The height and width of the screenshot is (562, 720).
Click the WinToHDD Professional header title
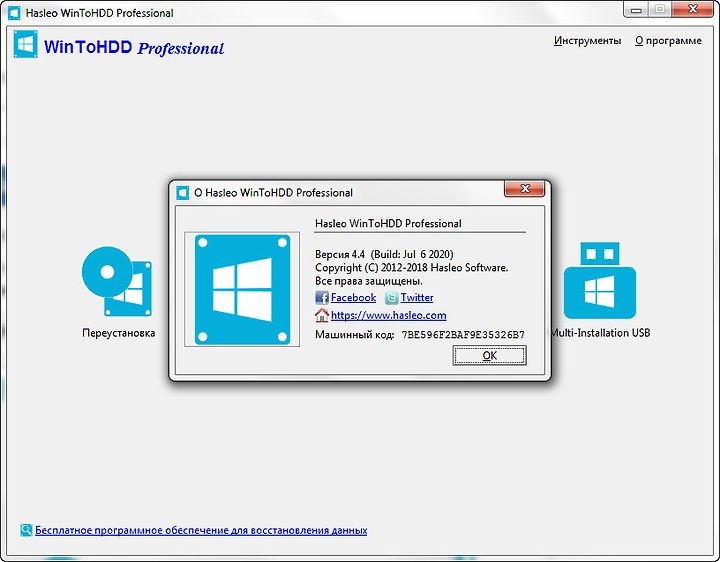tap(134, 47)
